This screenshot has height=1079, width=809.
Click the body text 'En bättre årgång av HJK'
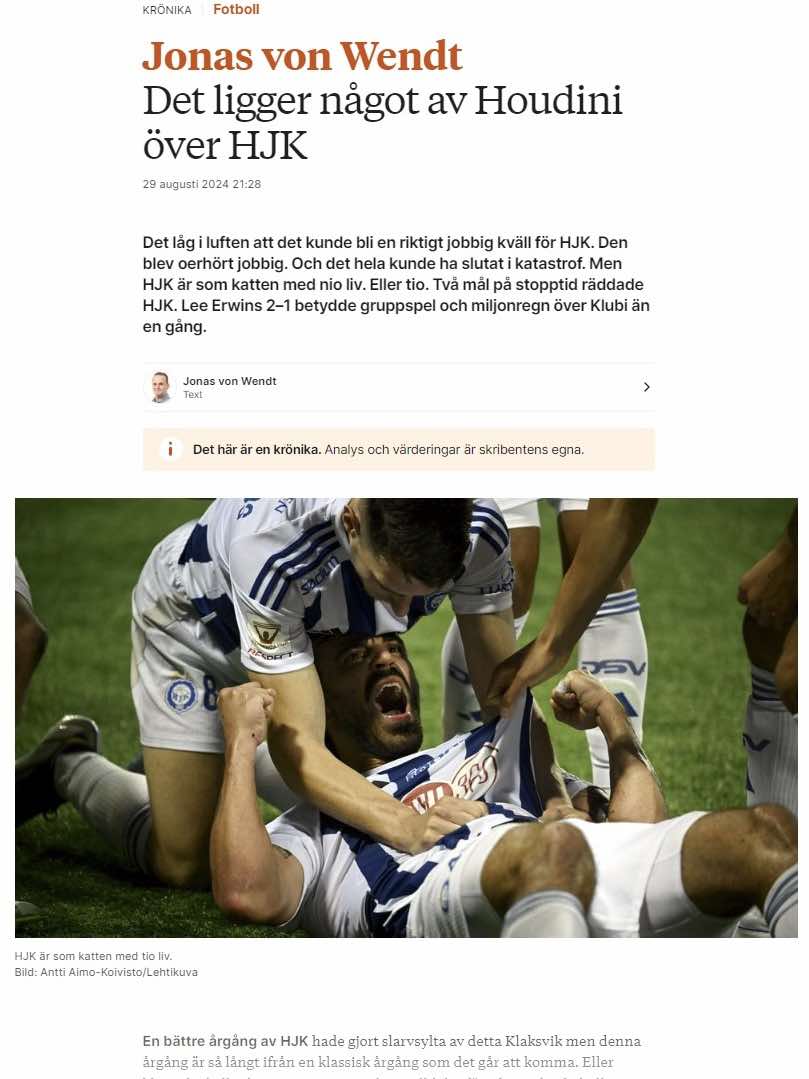tap(226, 1040)
